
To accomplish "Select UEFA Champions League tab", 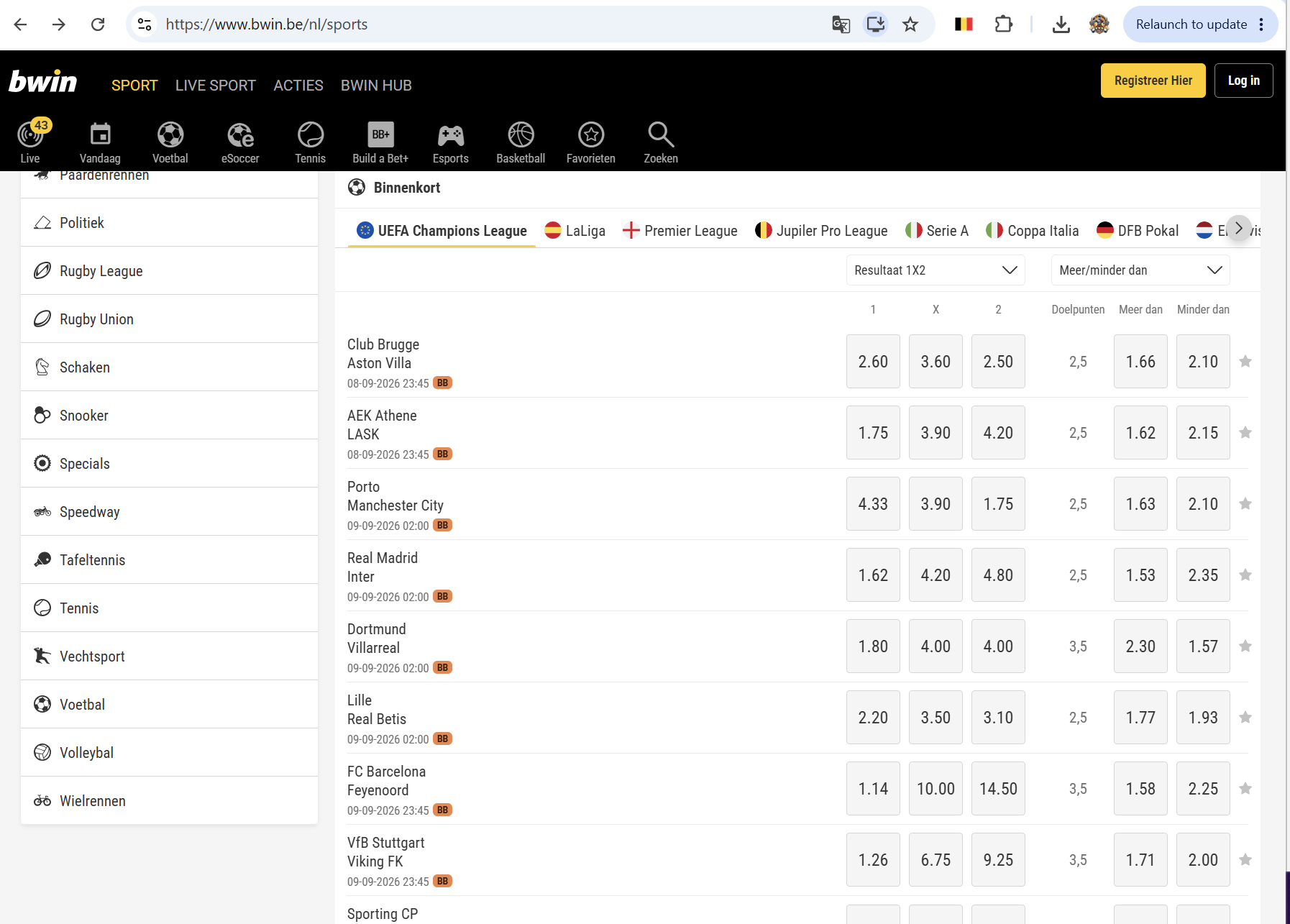I will (442, 231).
